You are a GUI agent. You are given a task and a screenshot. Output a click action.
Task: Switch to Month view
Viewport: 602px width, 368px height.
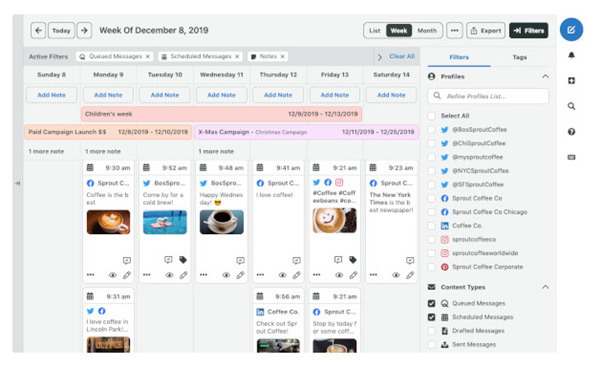pyautogui.click(x=427, y=30)
